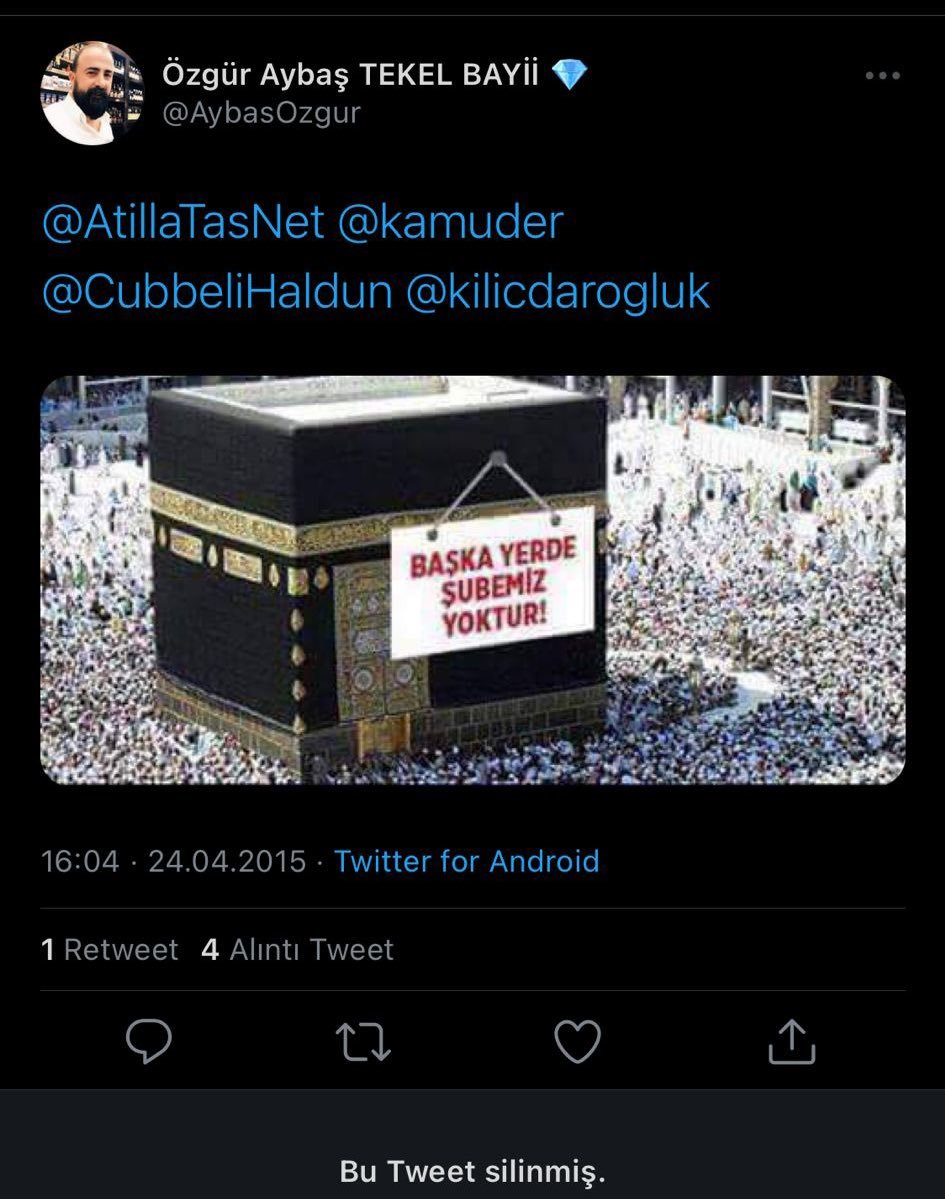Open the @kamuder mention
The height and width of the screenshot is (1199, 945).
pos(450,223)
